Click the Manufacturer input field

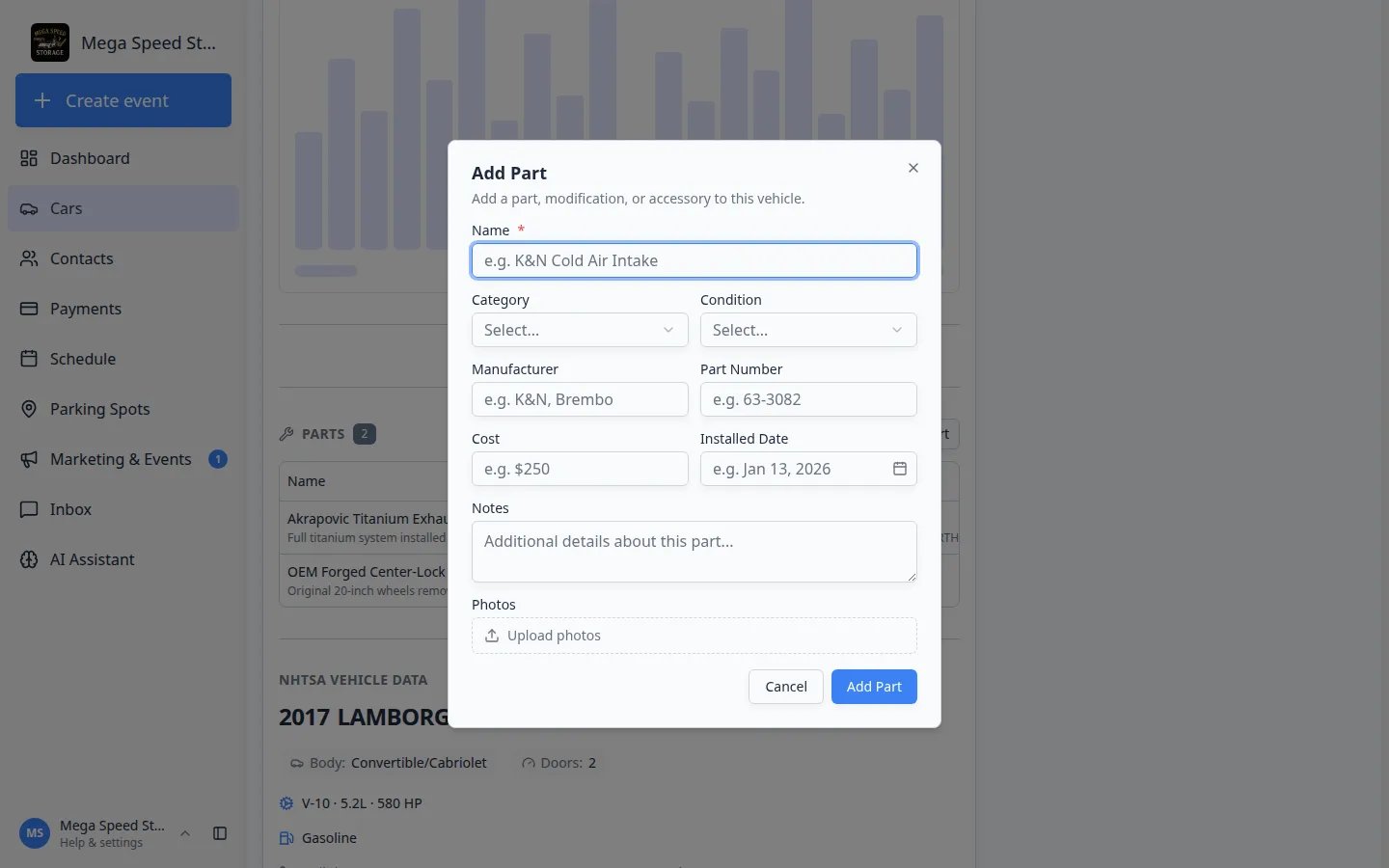pyautogui.click(x=580, y=399)
